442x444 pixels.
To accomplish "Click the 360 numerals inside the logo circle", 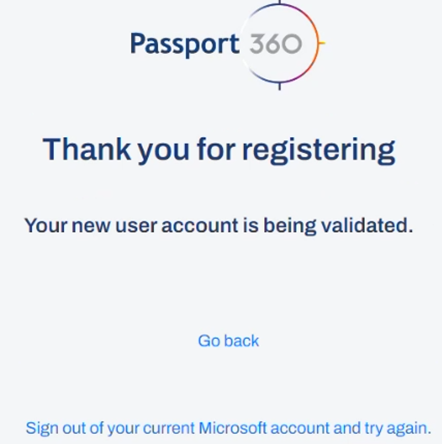I will [x=276, y=44].
